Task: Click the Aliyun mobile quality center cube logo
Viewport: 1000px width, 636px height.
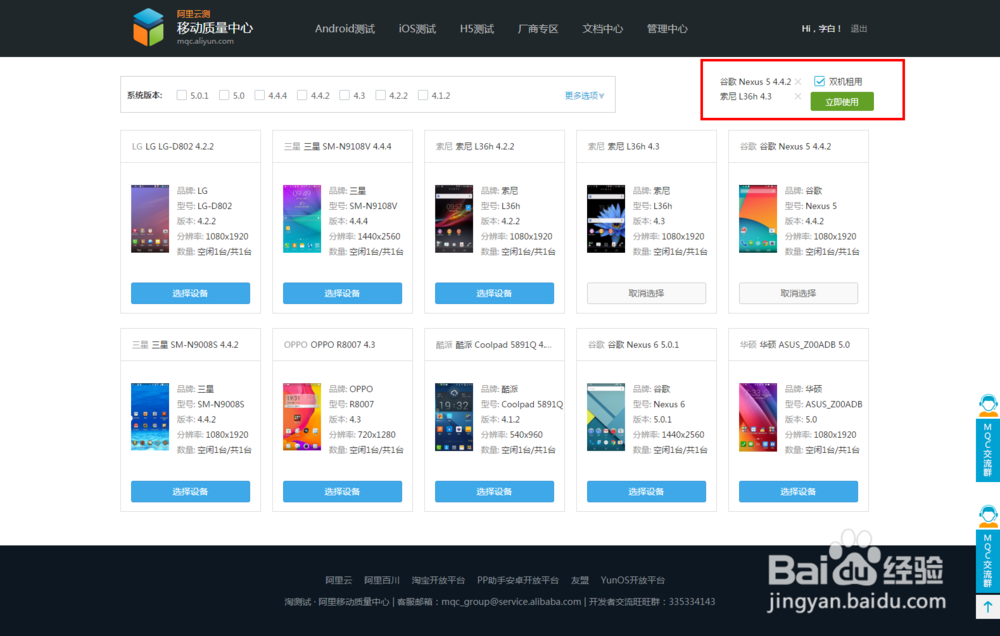Action: (x=148, y=27)
